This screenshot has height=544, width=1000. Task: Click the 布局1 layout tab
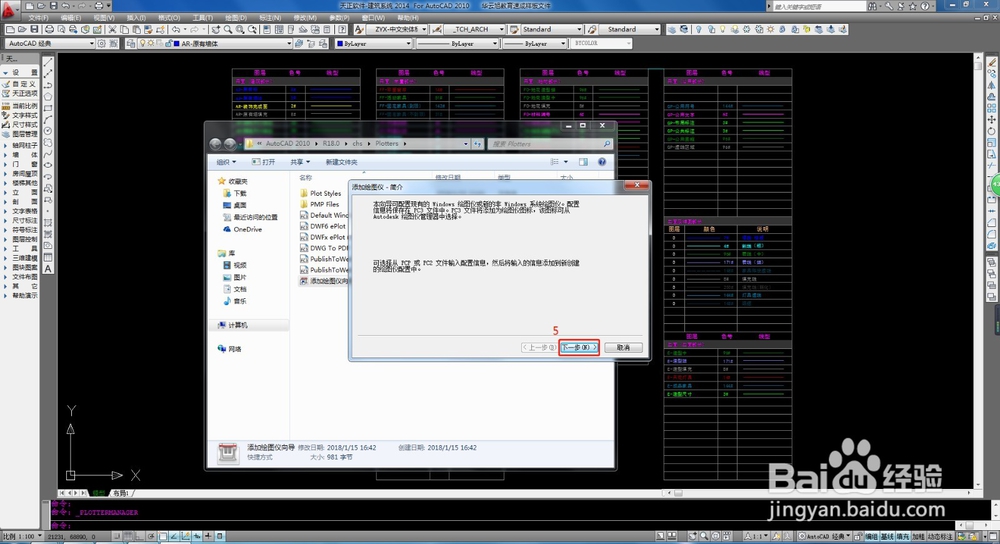[x=121, y=493]
